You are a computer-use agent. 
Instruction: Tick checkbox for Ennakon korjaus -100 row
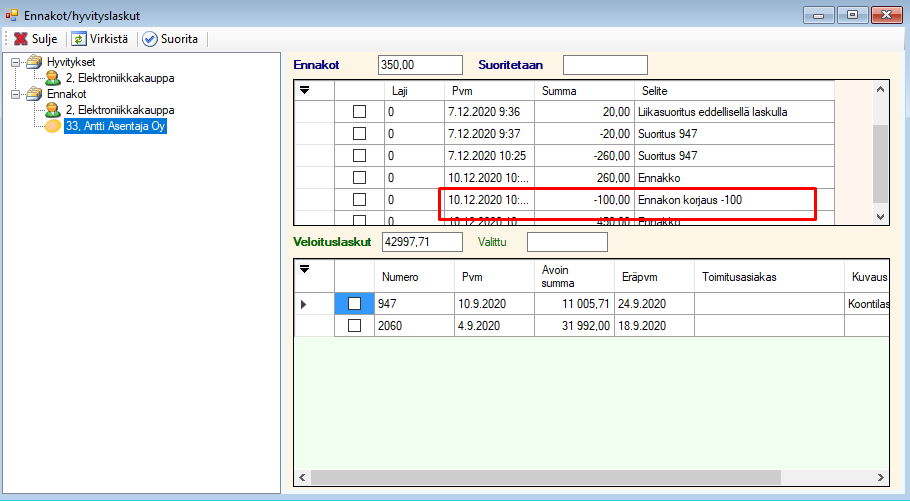coord(359,200)
